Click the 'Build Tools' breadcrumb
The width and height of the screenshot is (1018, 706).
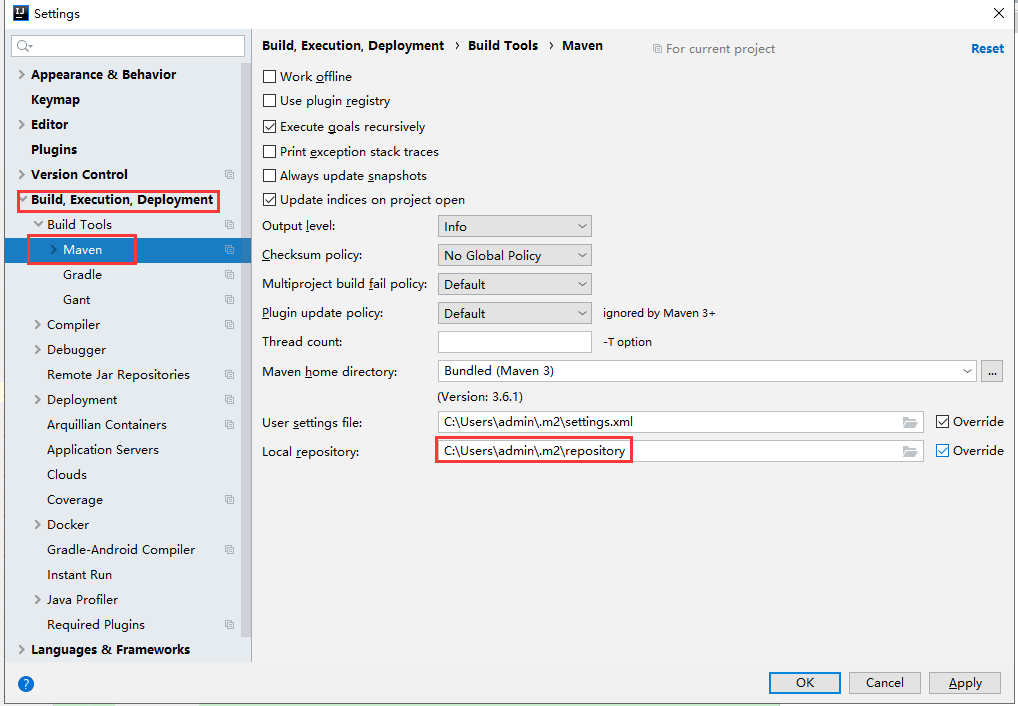coord(503,45)
